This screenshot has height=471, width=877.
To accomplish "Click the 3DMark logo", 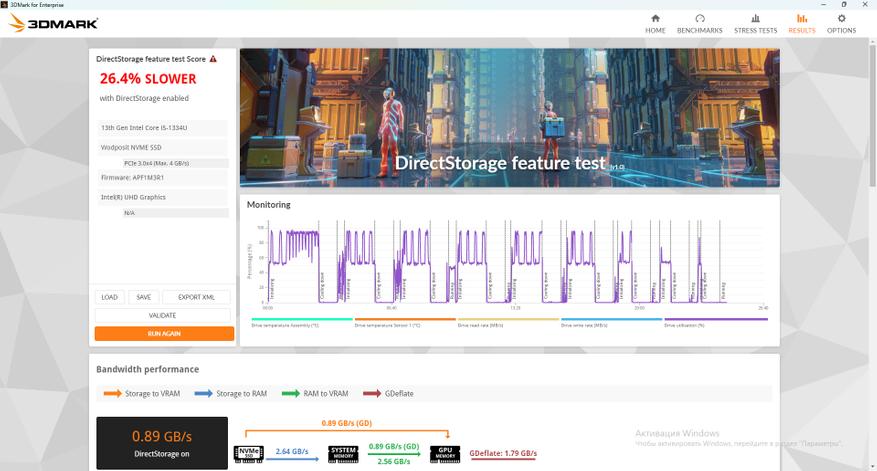I will (54, 23).
